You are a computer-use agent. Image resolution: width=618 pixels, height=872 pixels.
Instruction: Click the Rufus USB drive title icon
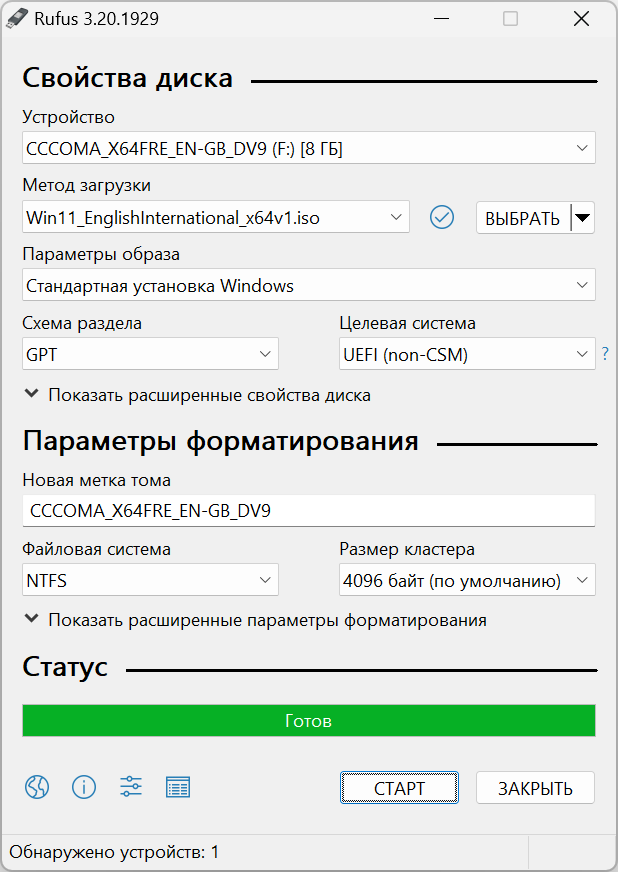pos(17,18)
